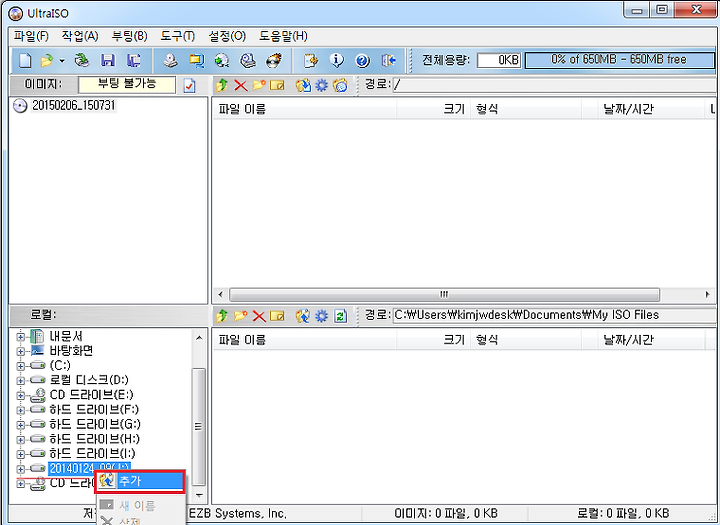Image resolution: width=720 pixels, height=525 pixels.
Task: Refresh the local pane with the green arrows icon
Action: point(340,316)
